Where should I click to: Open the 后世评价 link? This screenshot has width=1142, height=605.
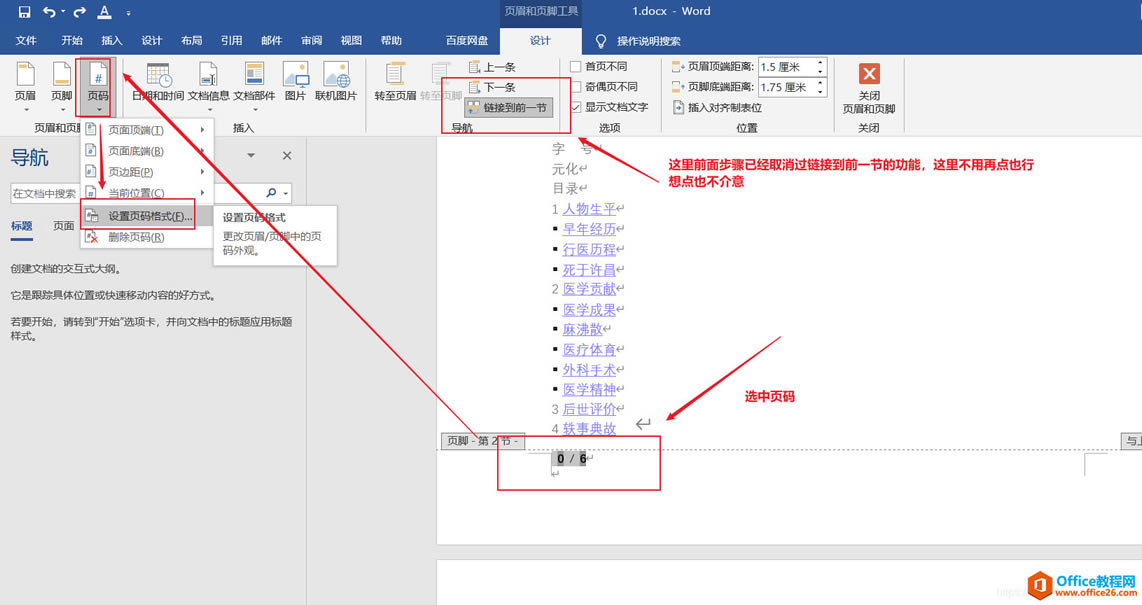[x=589, y=409]
